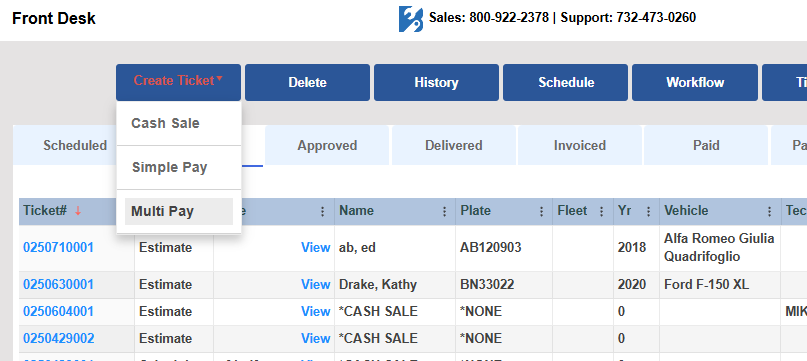Collapse the Create Ticket dropdown

178,82
